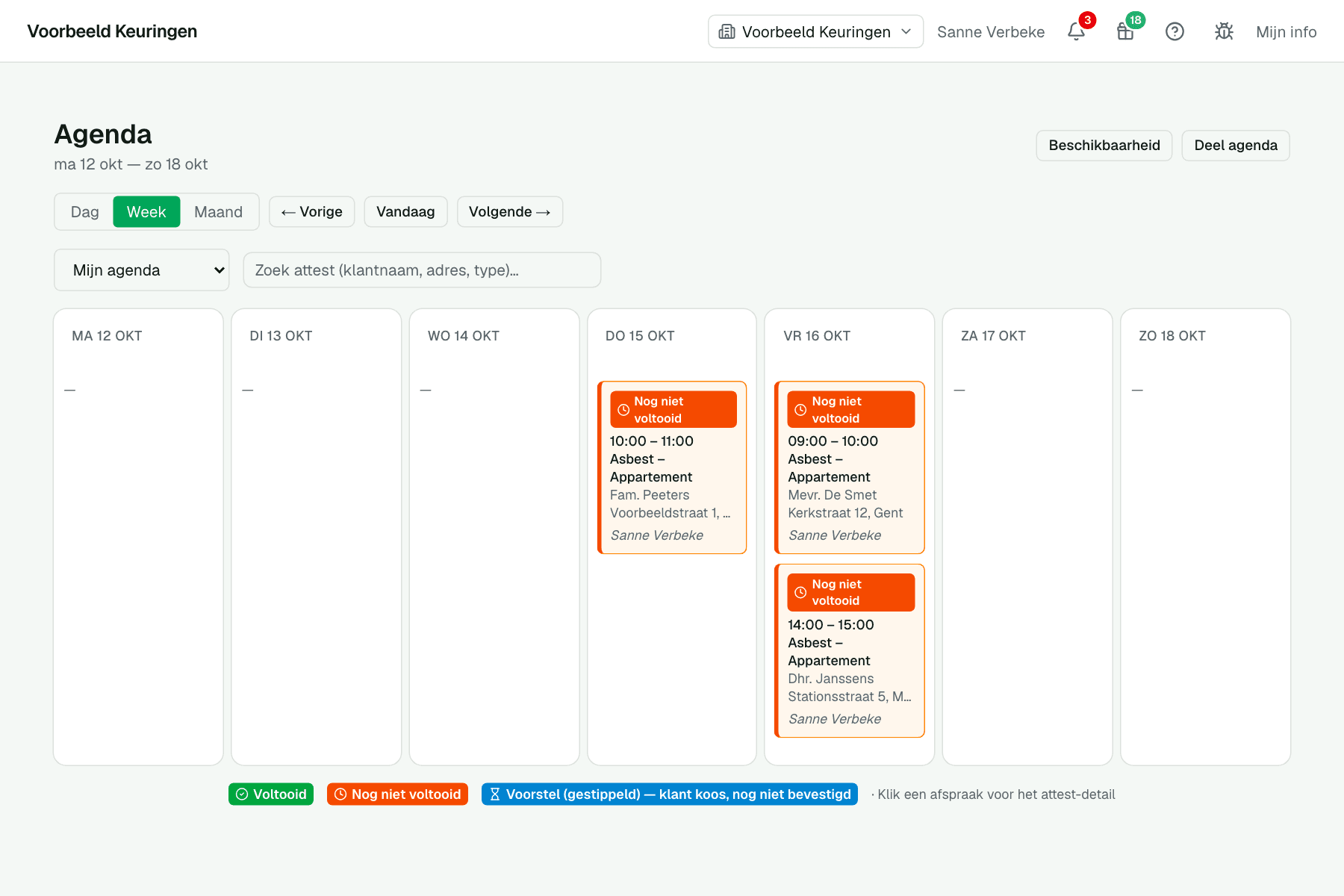Click the bug report icon
The width and height of the screenshot is (1344, 896).
click(1224, 31)
